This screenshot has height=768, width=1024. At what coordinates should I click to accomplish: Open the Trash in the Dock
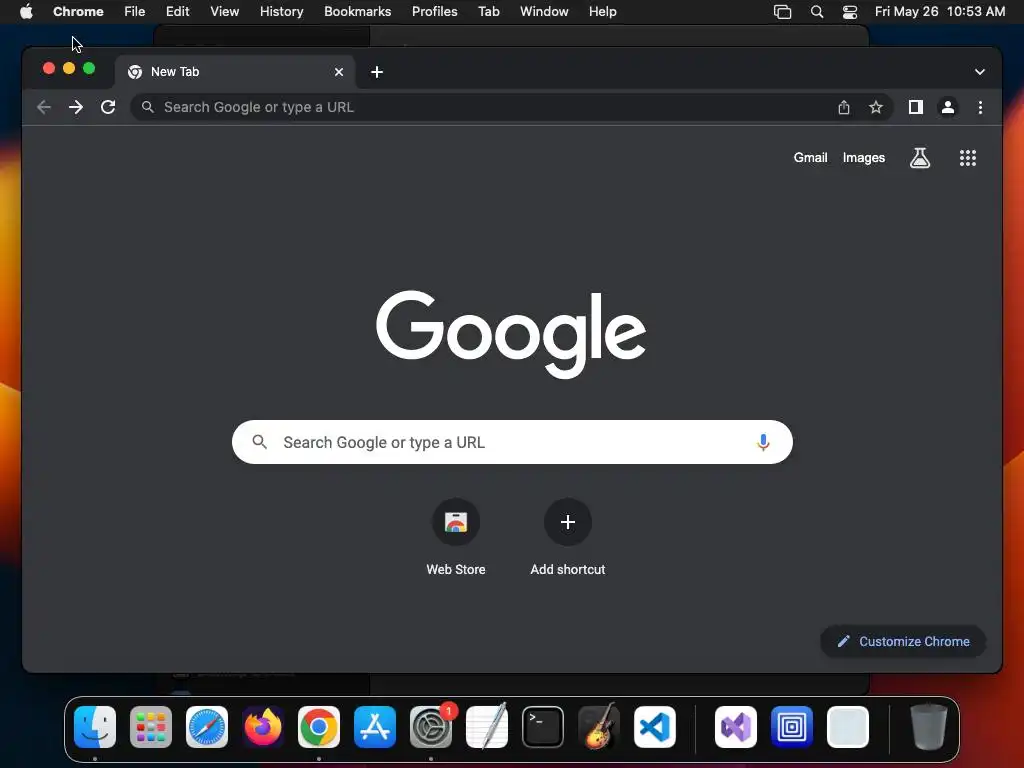click(929, 727)
